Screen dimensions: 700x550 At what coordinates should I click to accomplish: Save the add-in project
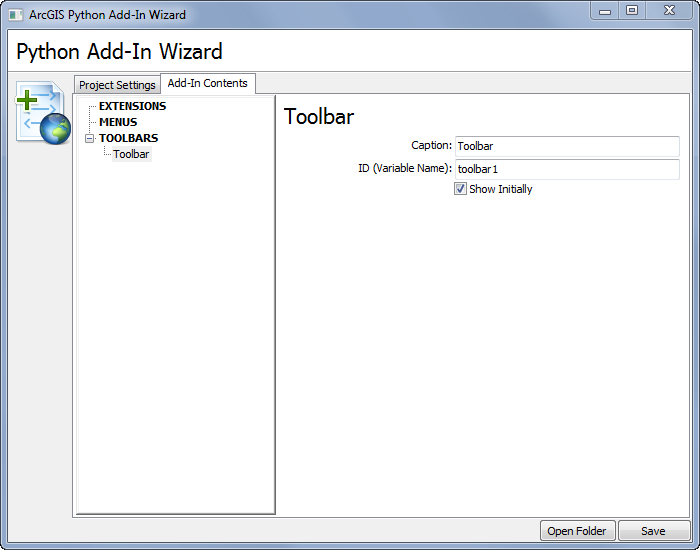[654, 531]
